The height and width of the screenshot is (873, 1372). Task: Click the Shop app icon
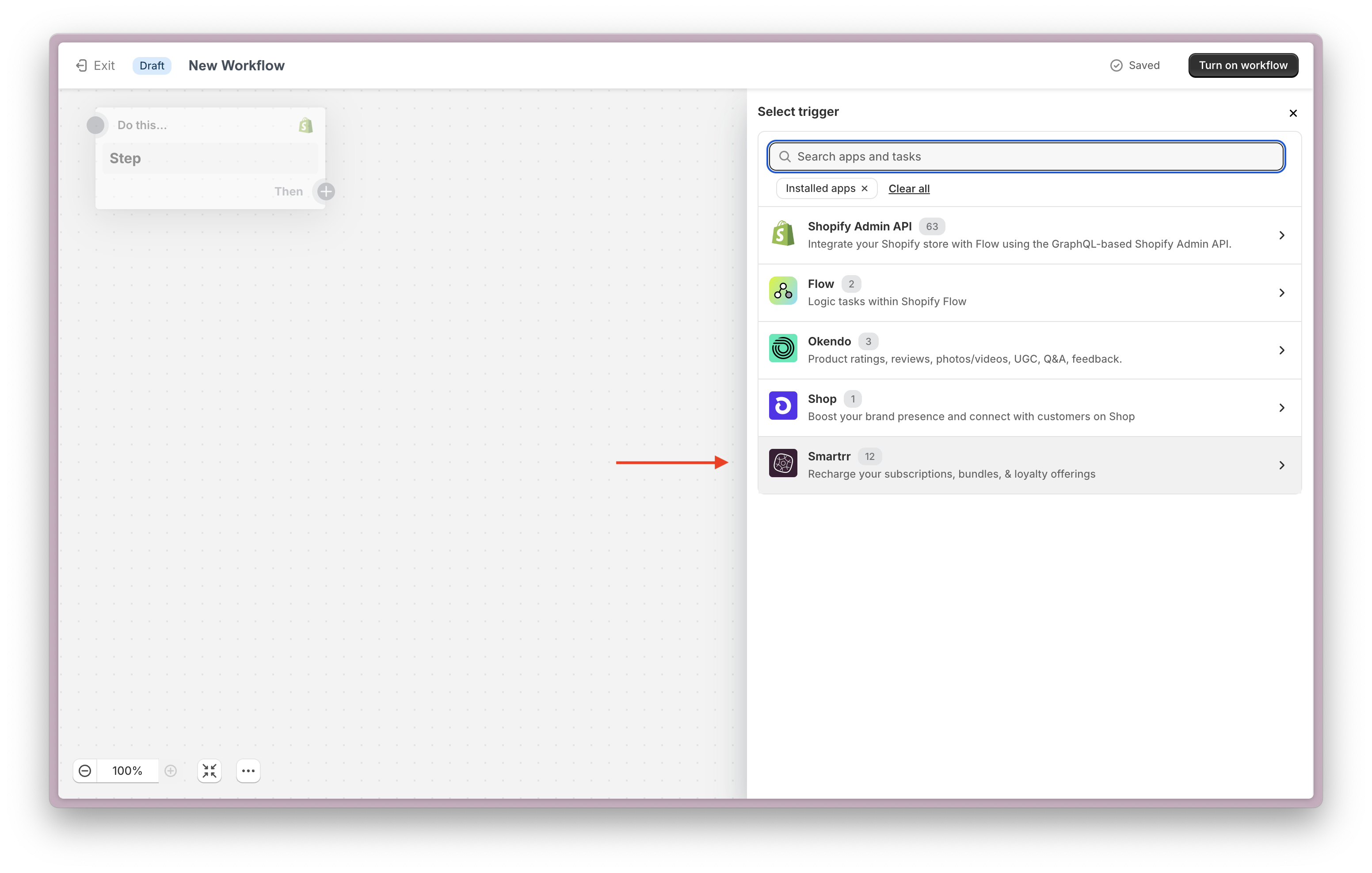pos(783,406)
